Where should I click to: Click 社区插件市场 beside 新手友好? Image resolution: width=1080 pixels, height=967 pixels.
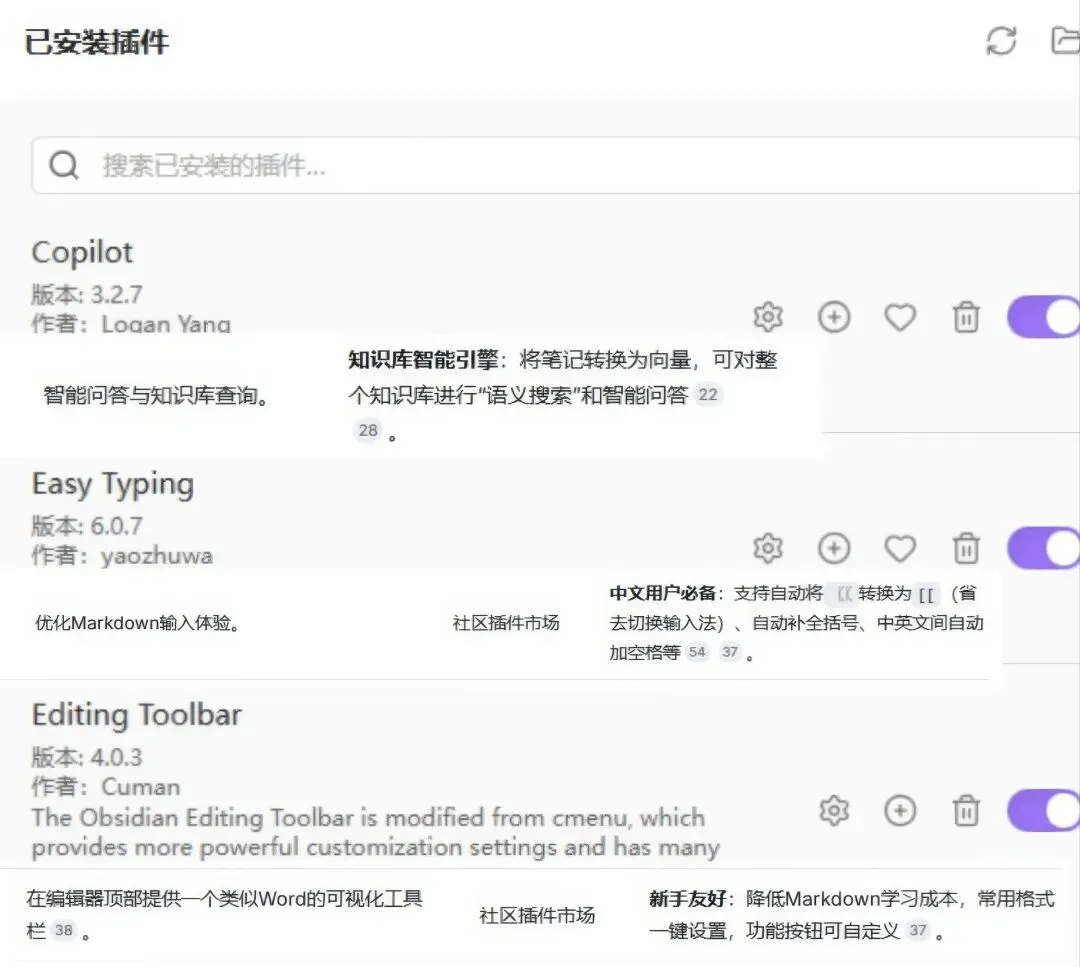[537, 915]
